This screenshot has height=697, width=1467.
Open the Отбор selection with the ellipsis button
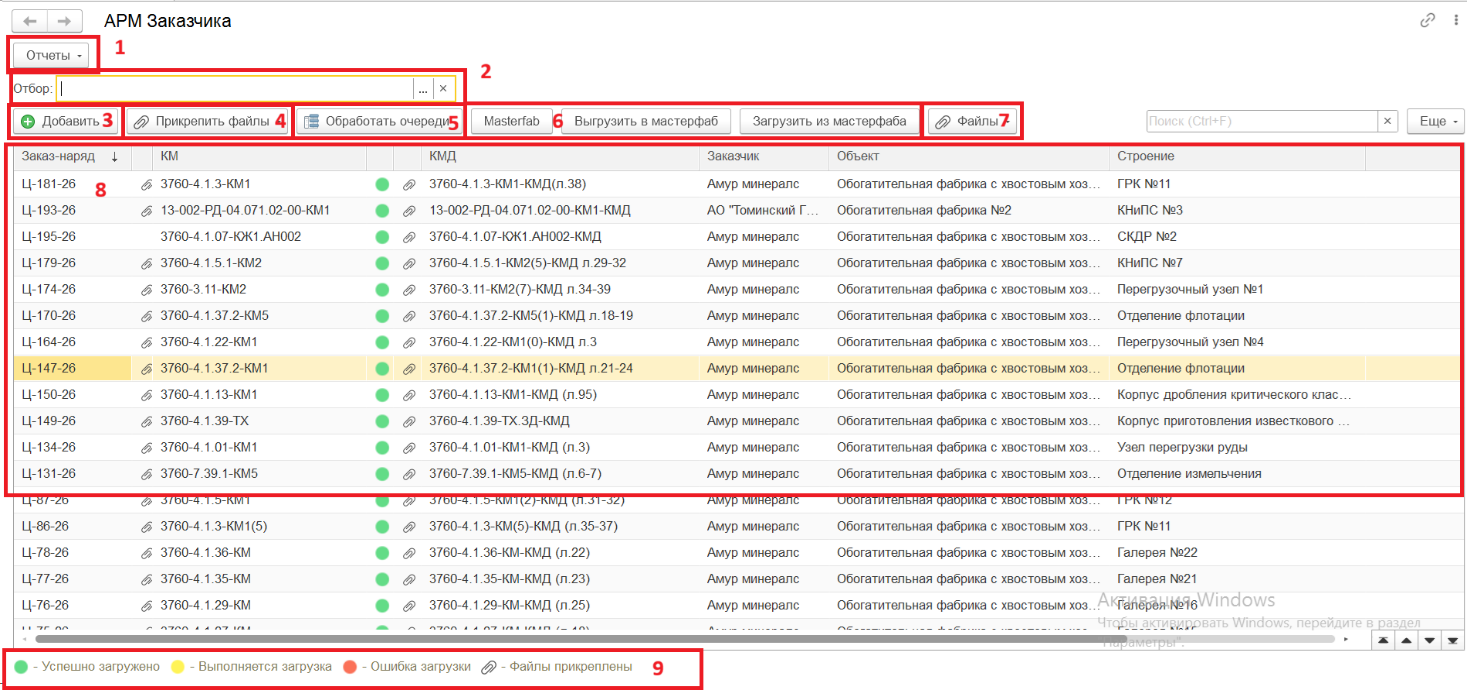tap(423, 89)
